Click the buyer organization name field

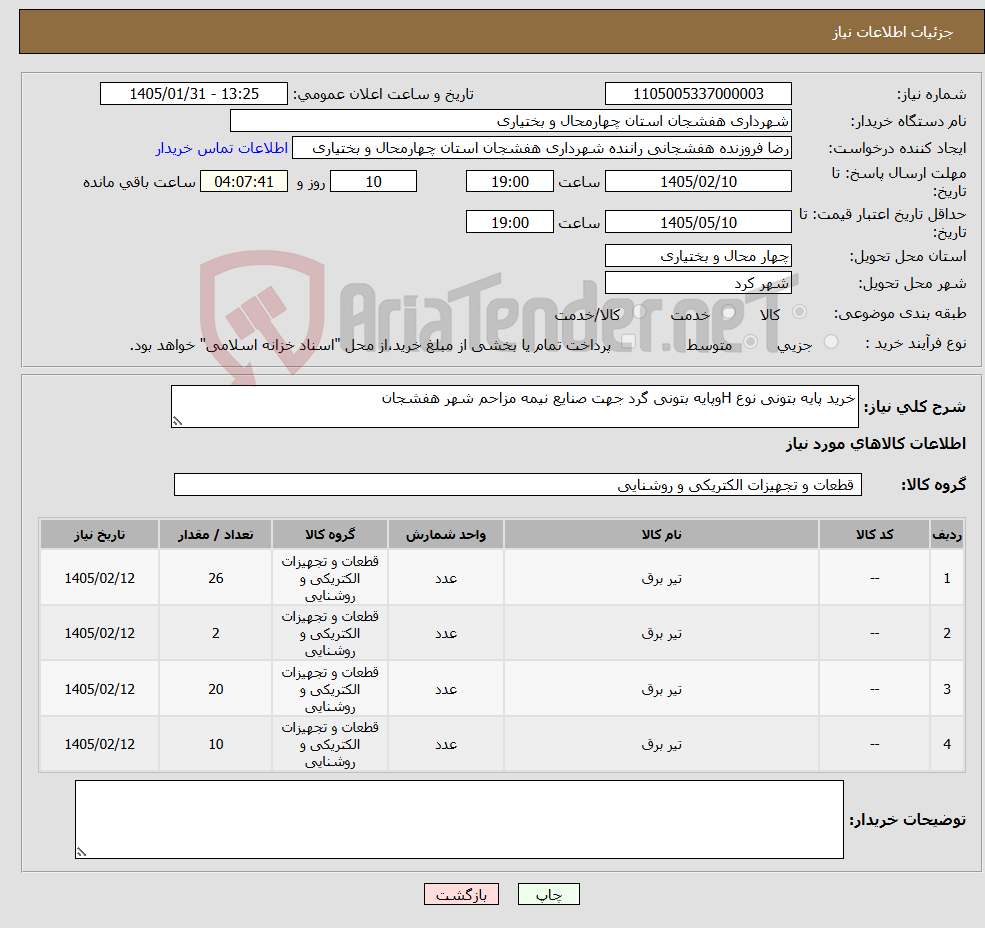pyautogui.click(x=511, y=121)
